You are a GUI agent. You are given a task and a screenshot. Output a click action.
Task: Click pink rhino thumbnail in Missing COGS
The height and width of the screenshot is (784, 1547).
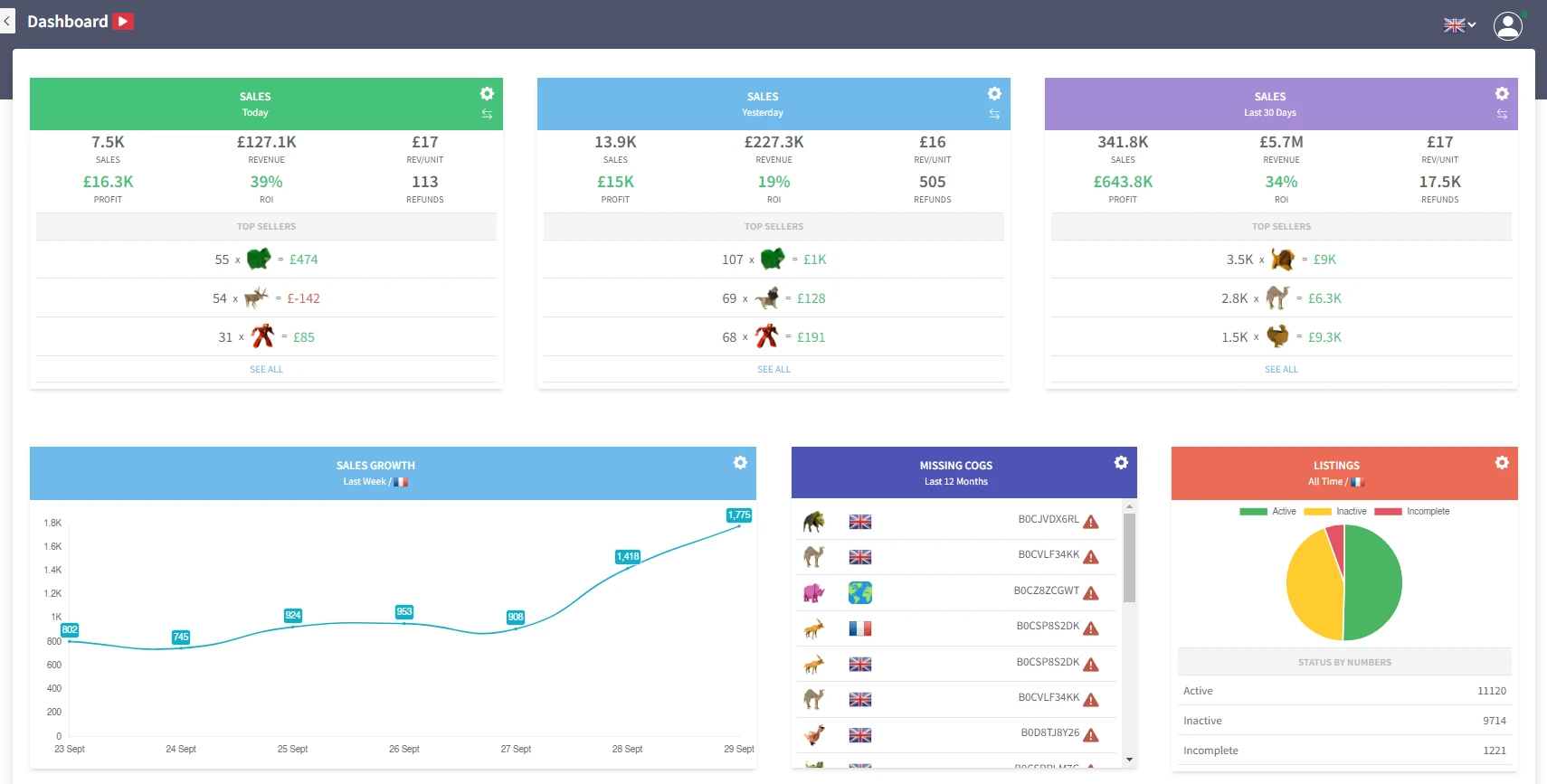(x=814, y=592)
